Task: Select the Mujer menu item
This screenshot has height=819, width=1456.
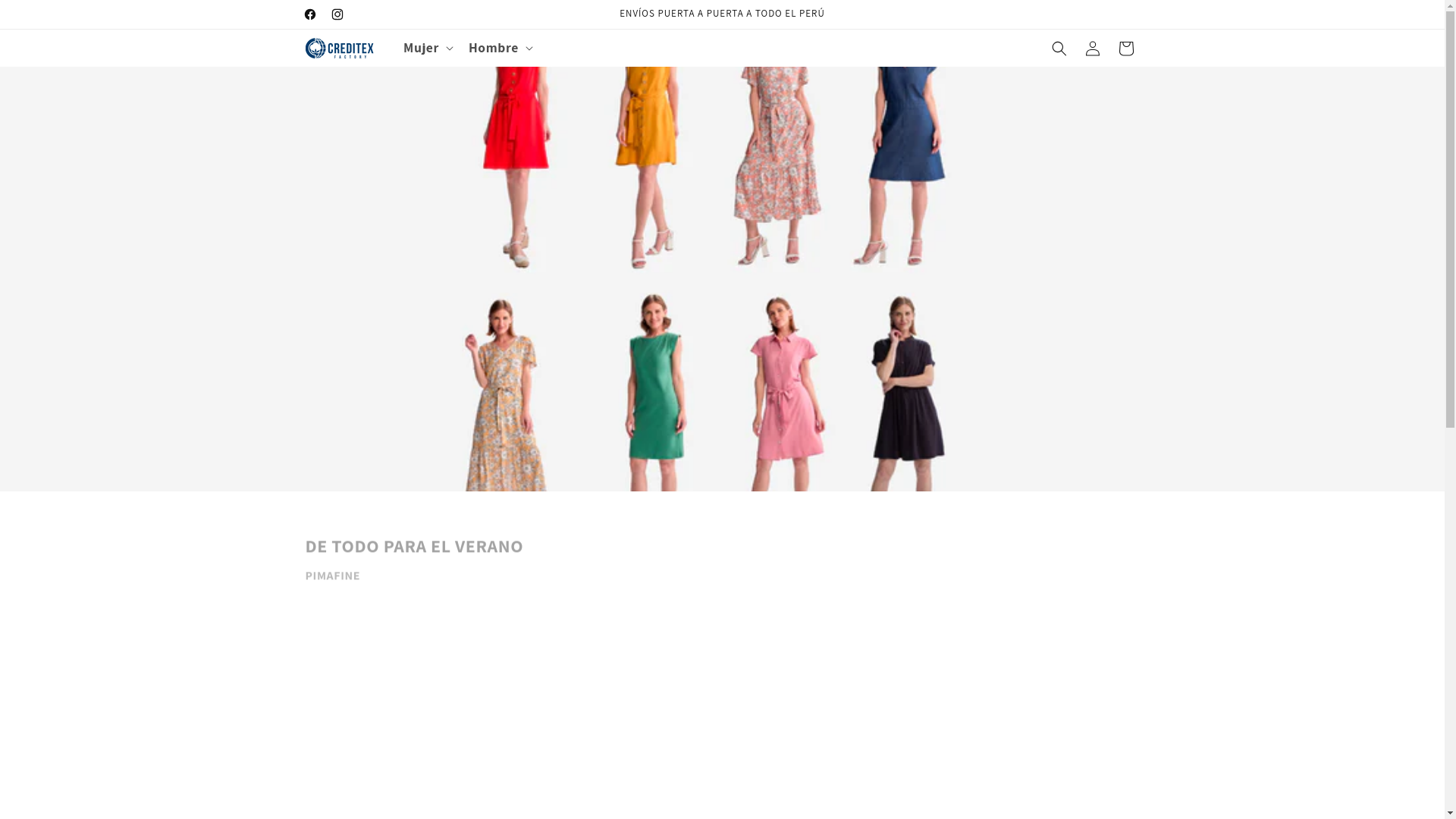Action: click(x=421, y=48)
